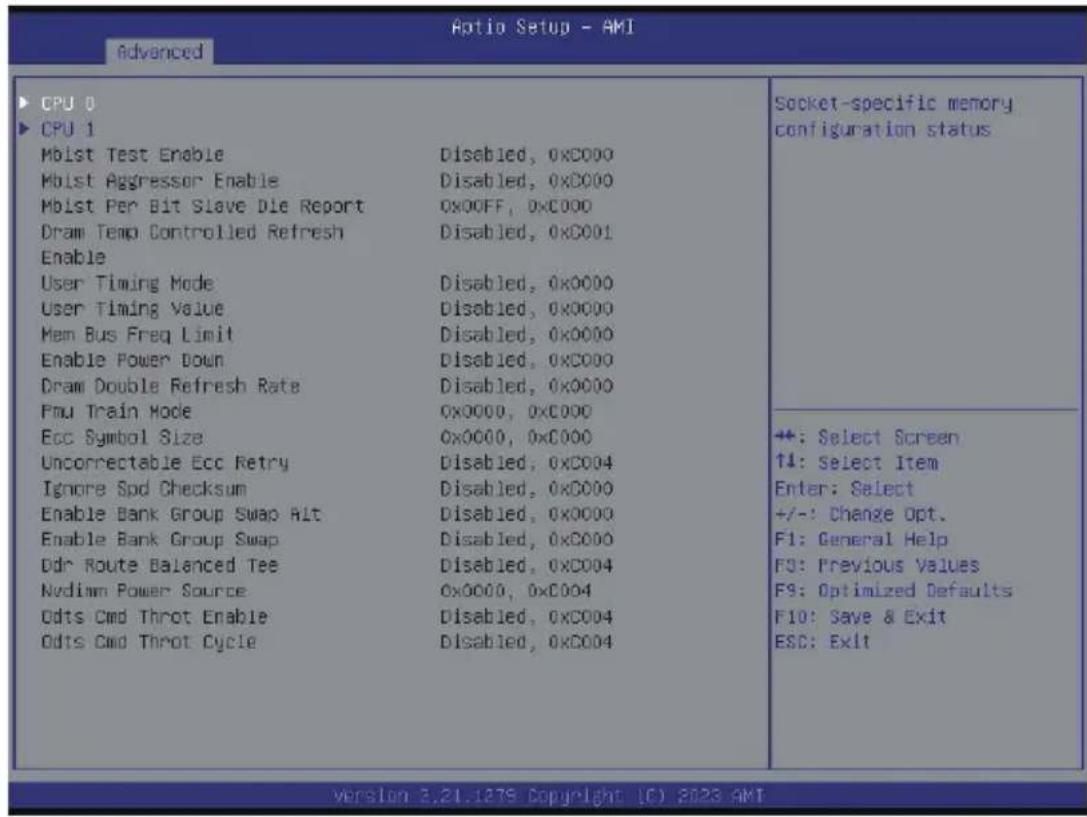The height and width of the screenshot is (817, 1087).
Task: Click the Version 2.21.1279 copyright footer
Action: pos(548,796)
